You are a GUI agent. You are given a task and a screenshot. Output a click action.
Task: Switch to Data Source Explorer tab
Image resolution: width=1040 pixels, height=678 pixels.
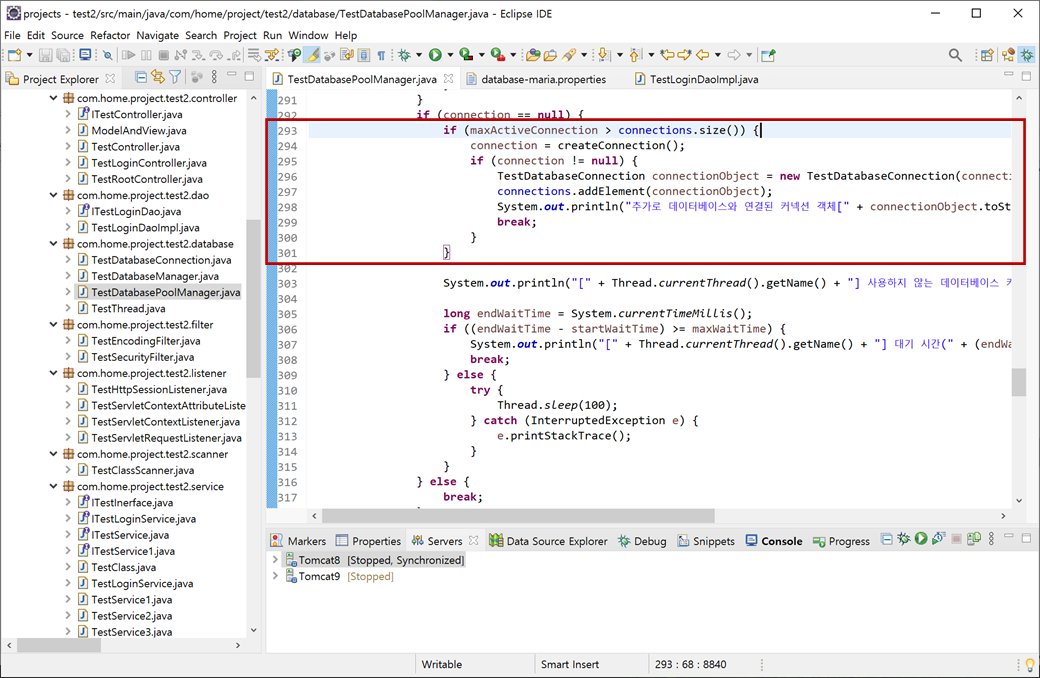[x=549, y=541]
